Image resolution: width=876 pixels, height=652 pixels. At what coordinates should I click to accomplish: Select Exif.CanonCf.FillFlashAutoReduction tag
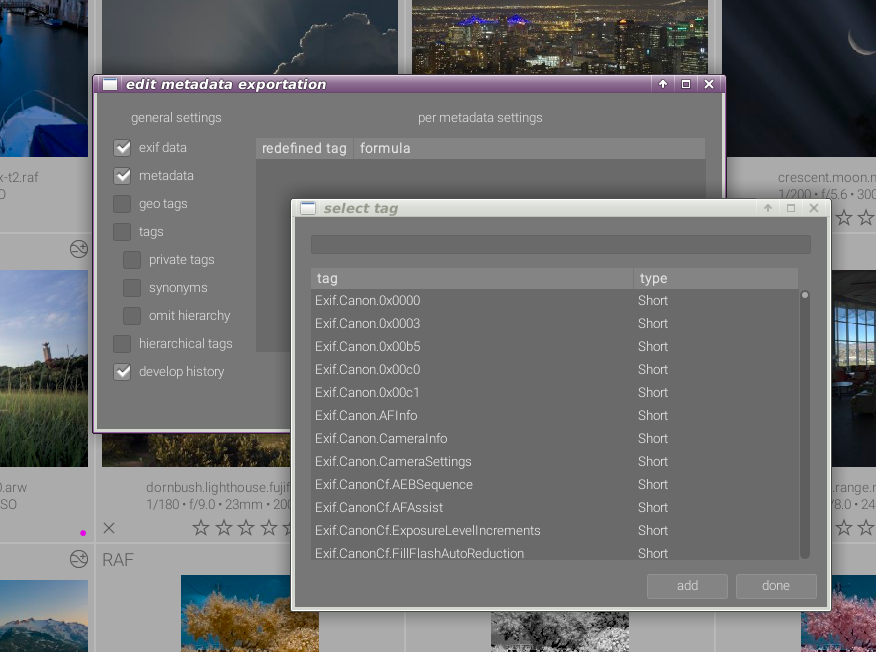click(555, 553)
